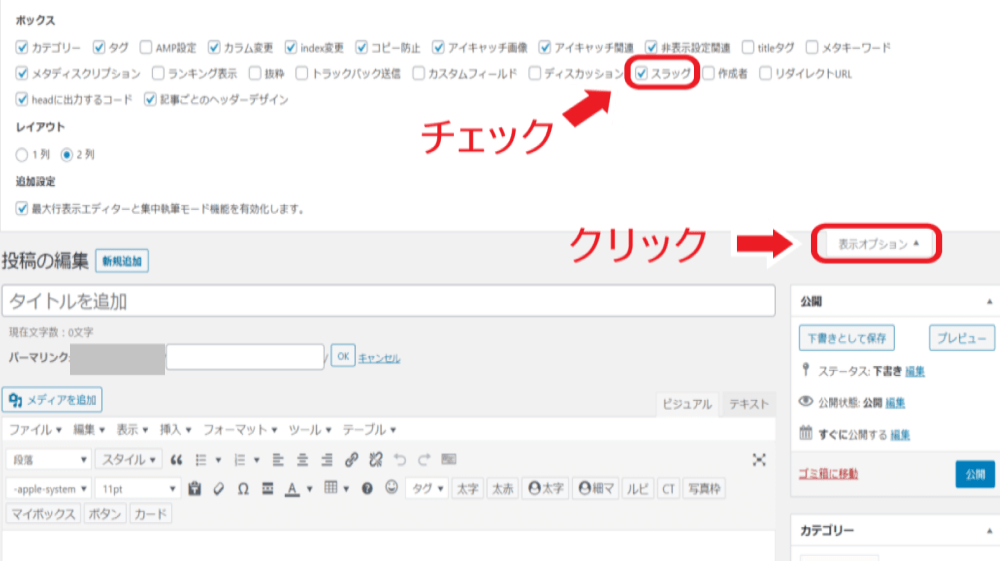Click the ゴミ箱に移動 link
The width and height of the screenshot is (1000, 561).
828,474
